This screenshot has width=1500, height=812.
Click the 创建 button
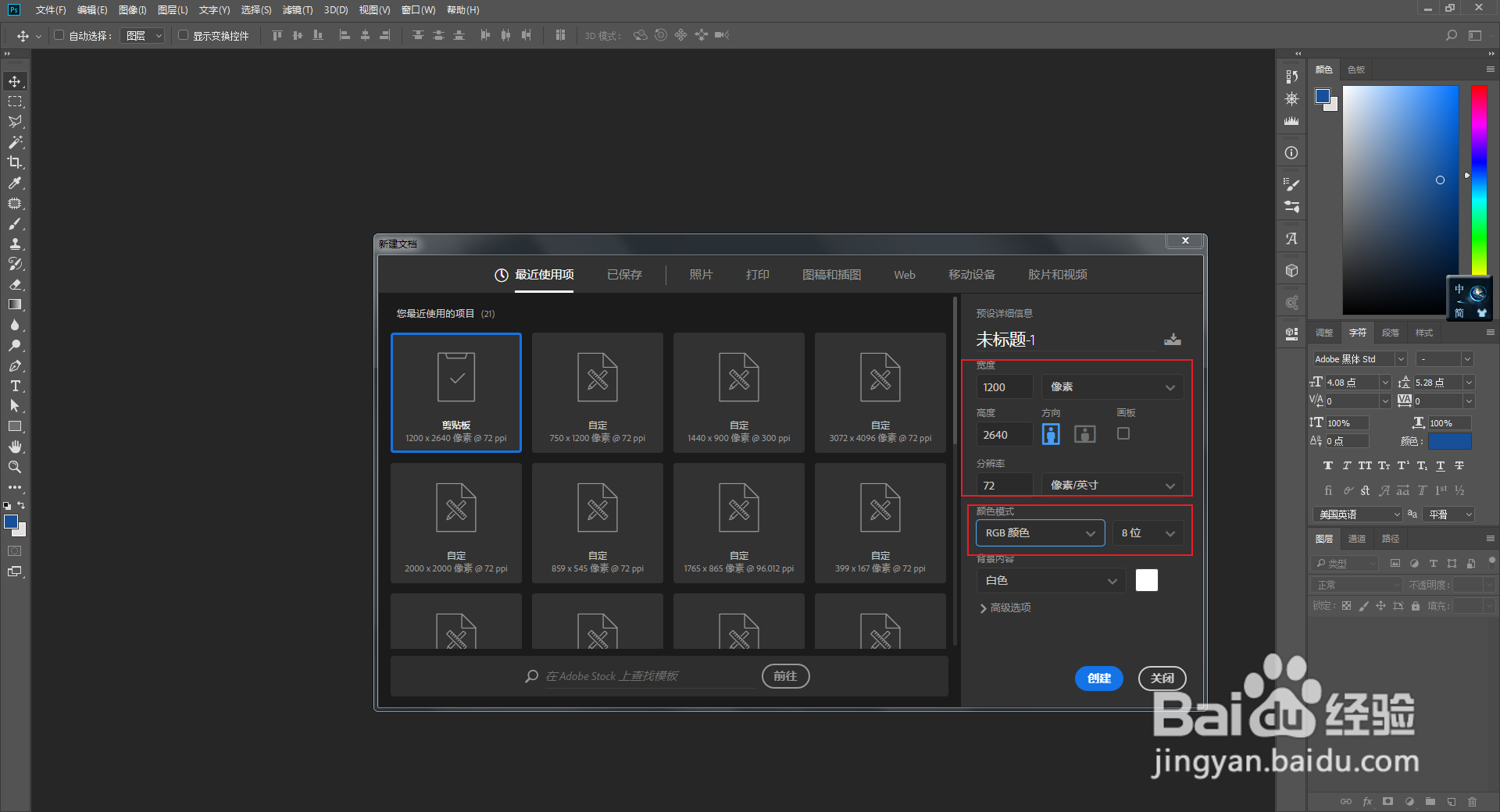pos(1099,678)
